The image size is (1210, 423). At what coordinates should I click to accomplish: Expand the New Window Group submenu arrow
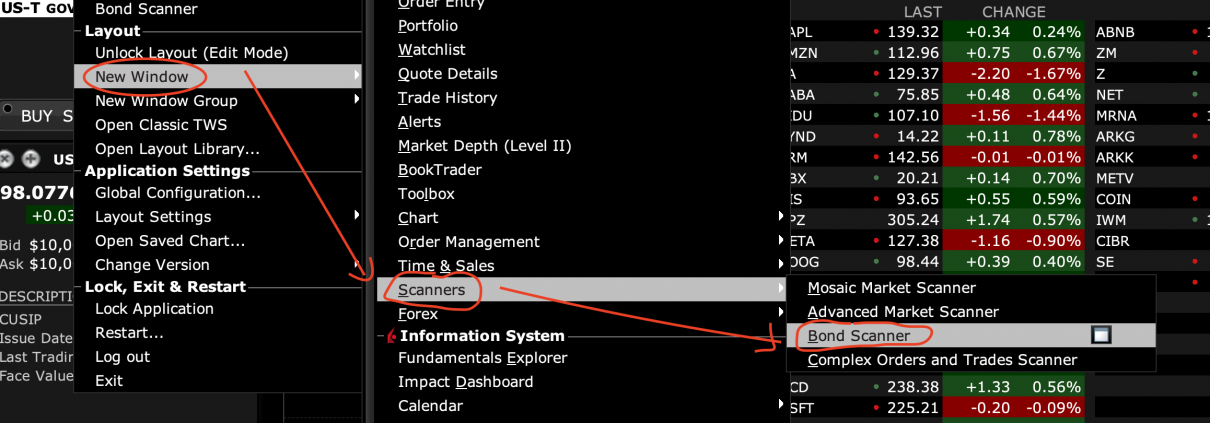coord(357,100)
